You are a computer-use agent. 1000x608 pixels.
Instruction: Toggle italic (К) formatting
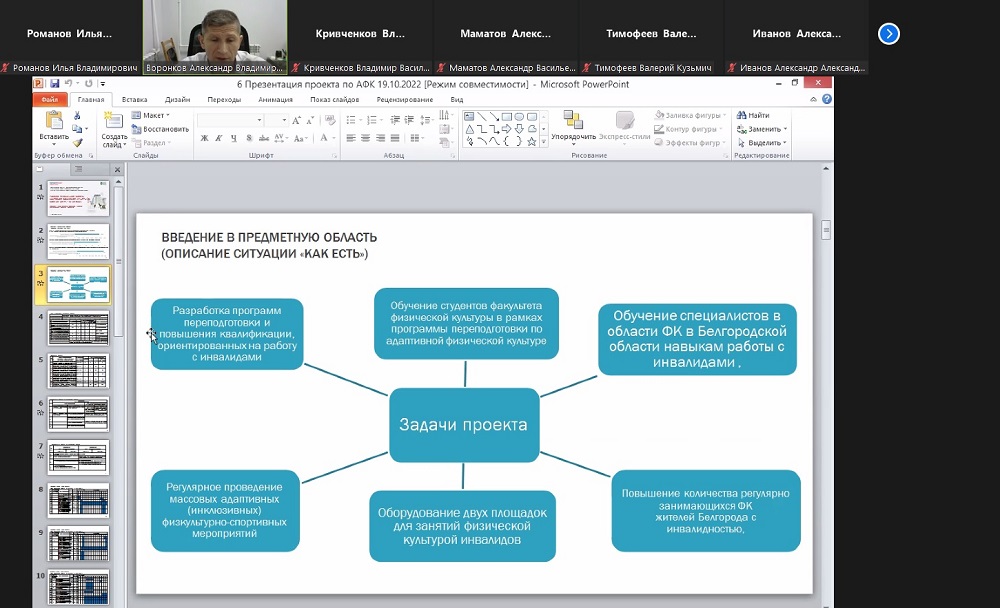pos(218,139)
